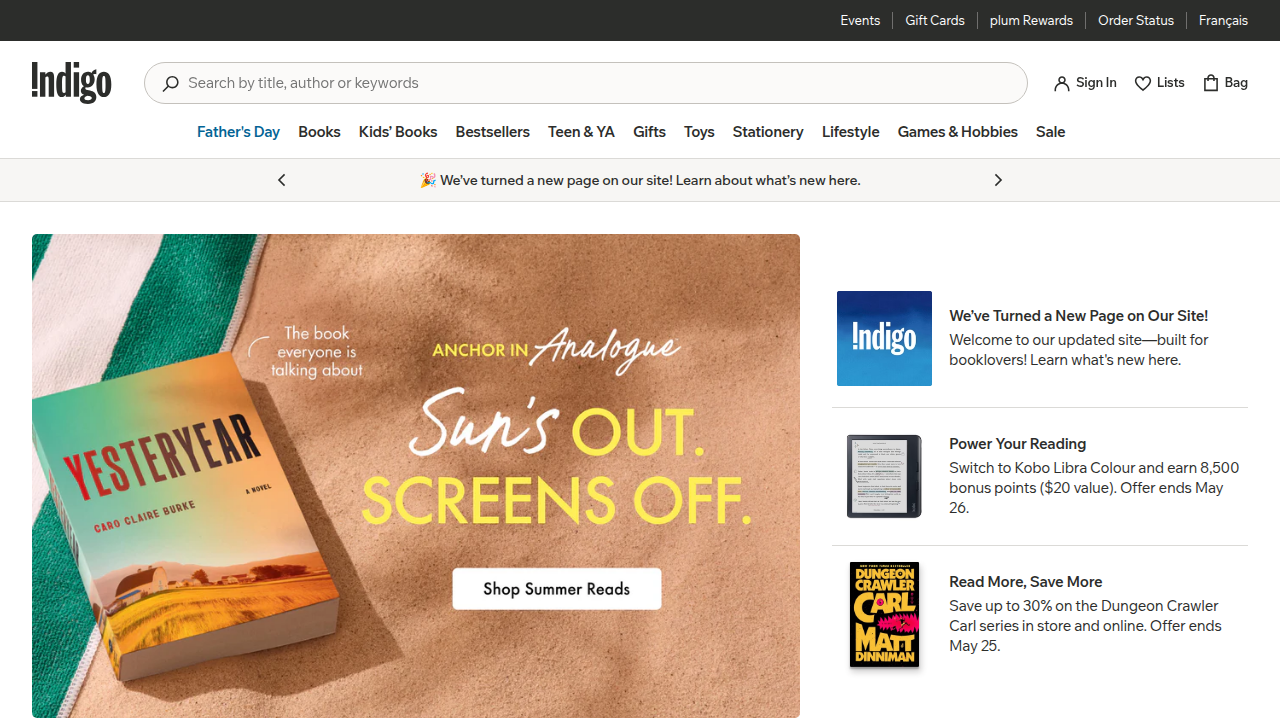Open the shopping Bag icon

pos(1211,83)
